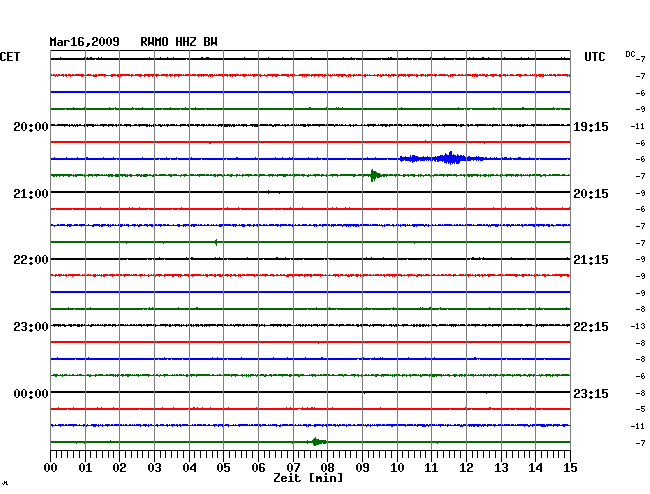
Task: Click the 12 minute axis label
Action: 466,468
